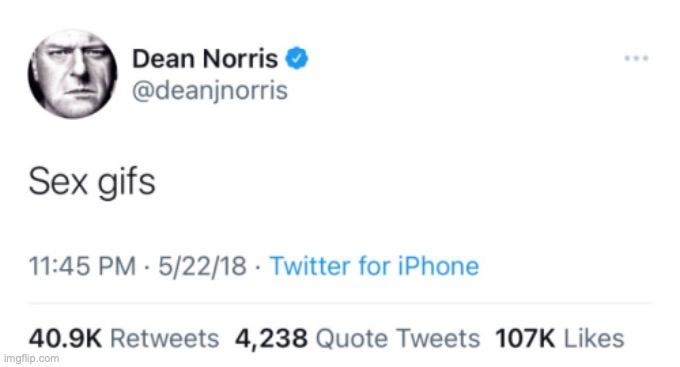The height and width of the screenshot is (367, 680).
Task: Open the @deanjnorris handle
Action: tap(210, 91)
